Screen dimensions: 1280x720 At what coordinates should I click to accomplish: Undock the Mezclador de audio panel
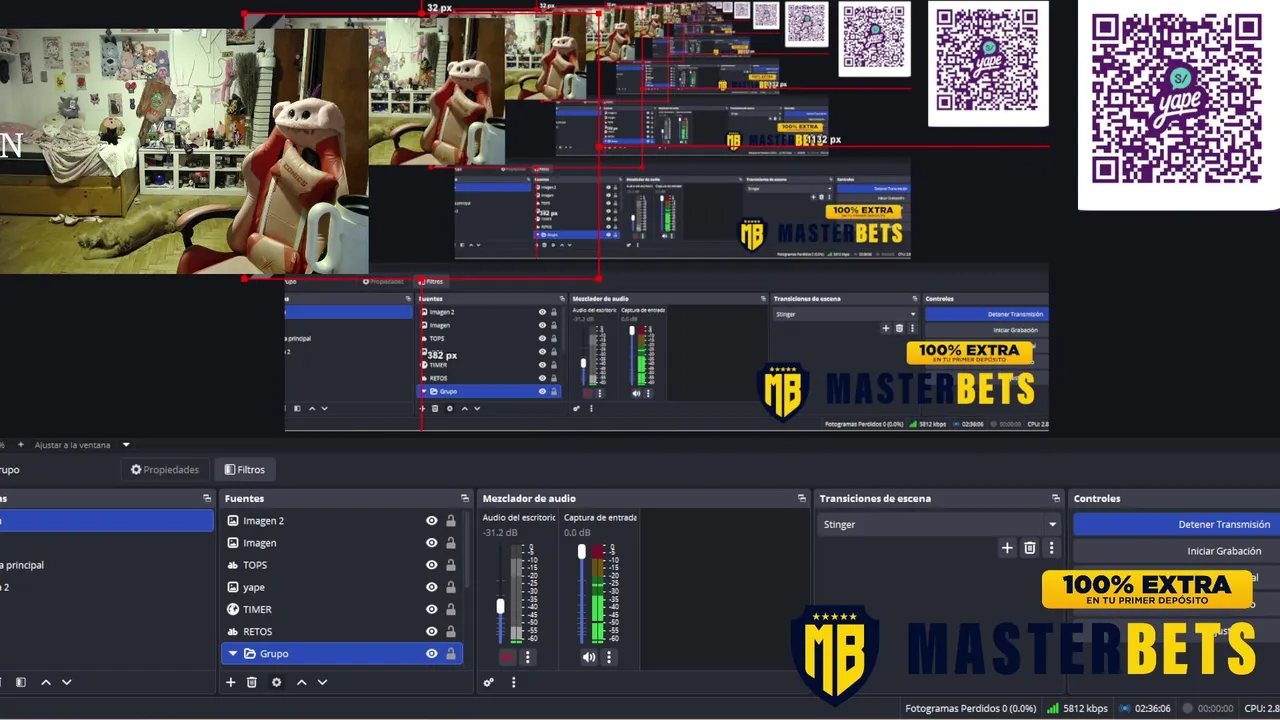802,498
